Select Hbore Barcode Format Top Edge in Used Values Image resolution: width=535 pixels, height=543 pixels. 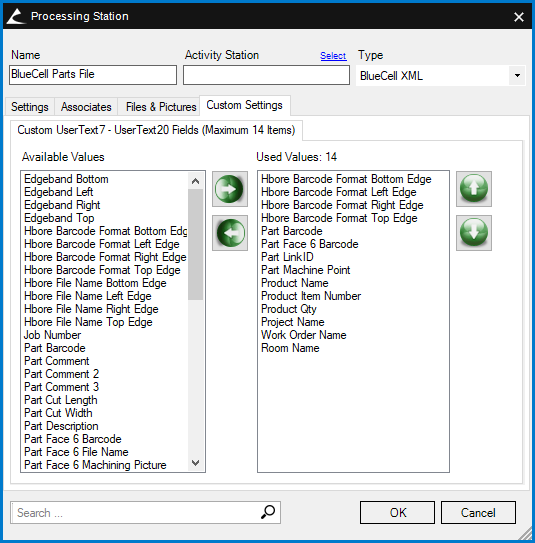point(339,218)
